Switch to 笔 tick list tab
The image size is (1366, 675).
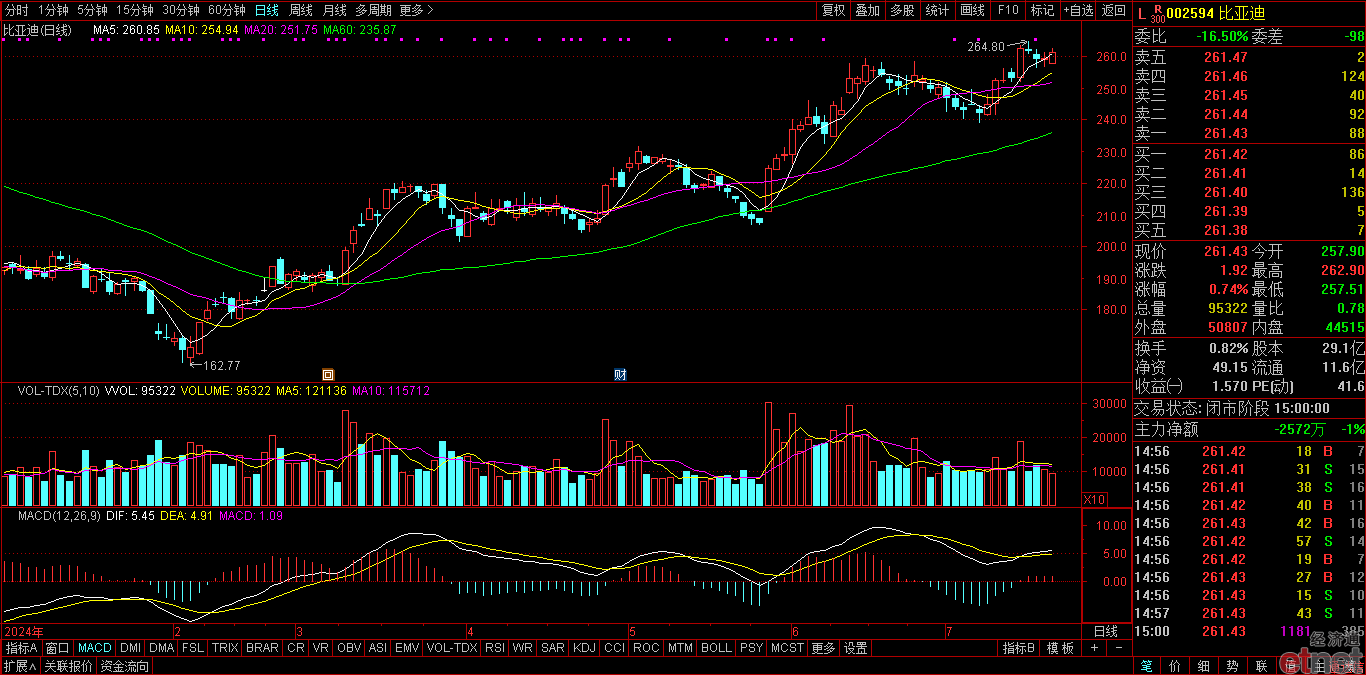click(x=1146, y=666)
